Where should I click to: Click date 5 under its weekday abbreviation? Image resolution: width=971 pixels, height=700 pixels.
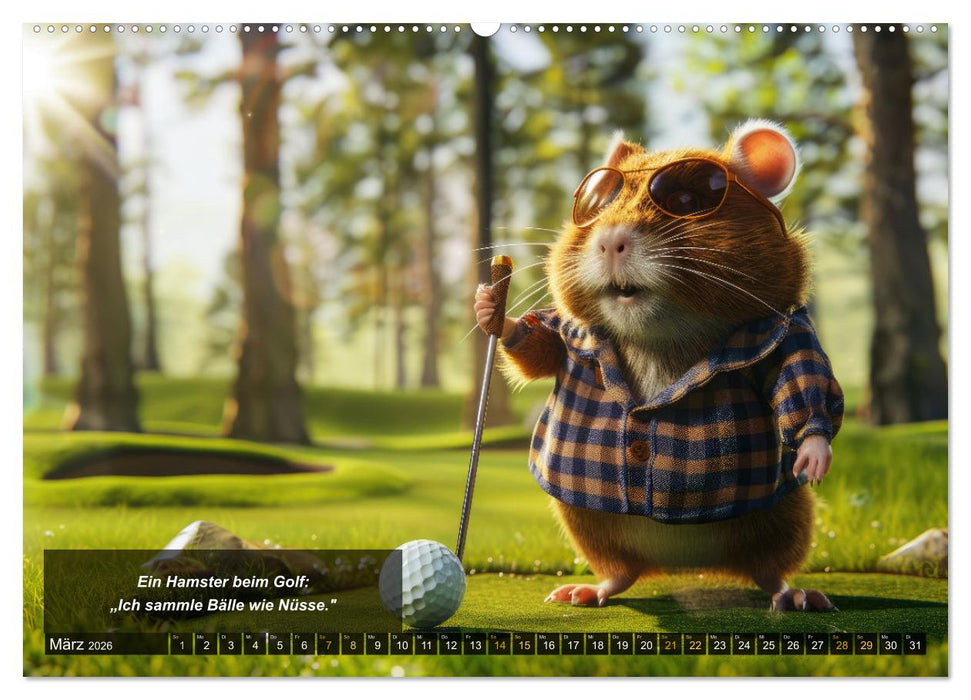(279, 645)
